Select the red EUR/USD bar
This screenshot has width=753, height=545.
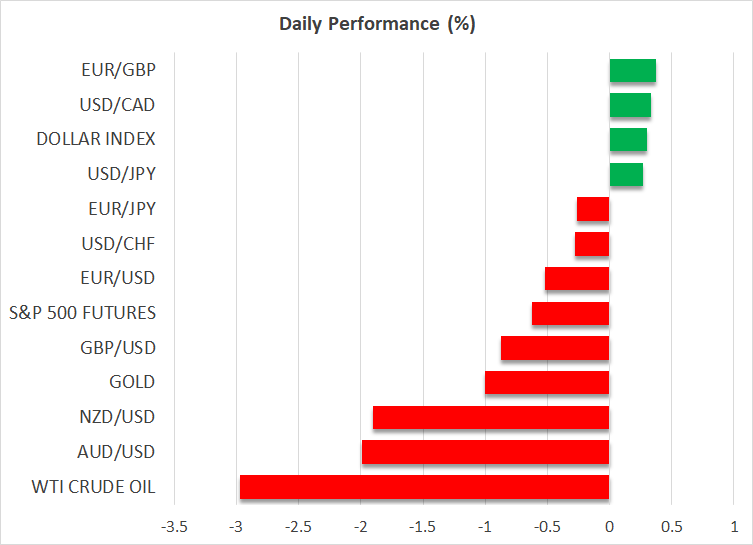[577, 278]
